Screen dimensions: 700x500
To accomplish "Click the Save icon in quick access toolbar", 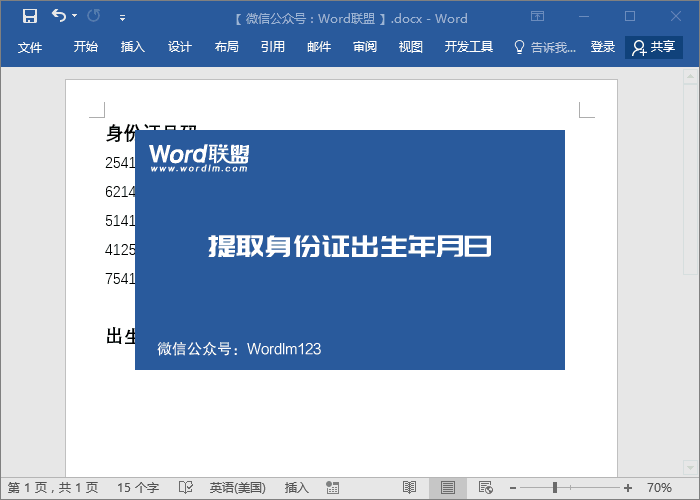I will coord(30,16).
